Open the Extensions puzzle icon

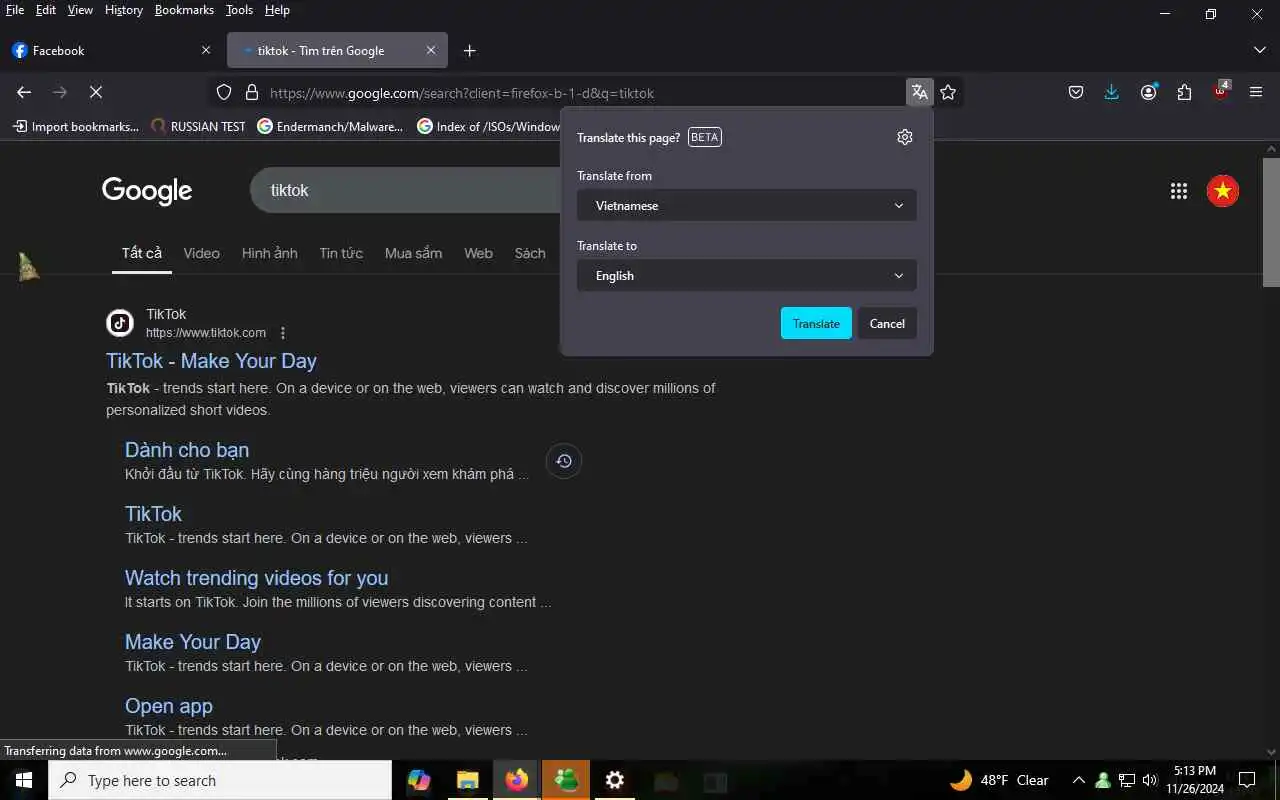pos(1184,92)
